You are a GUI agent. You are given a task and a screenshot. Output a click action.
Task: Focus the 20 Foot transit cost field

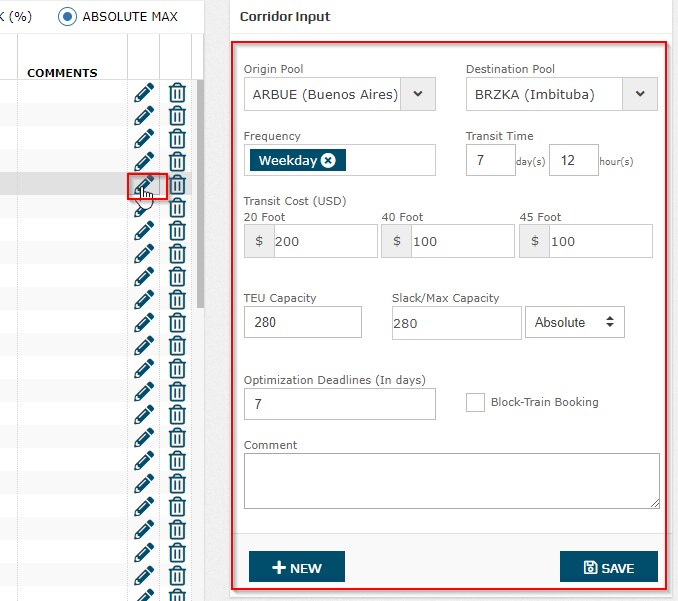[x=324, y=241]
